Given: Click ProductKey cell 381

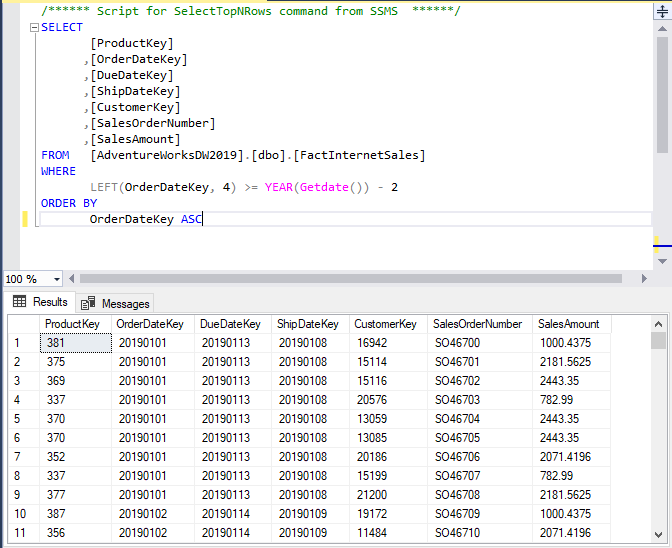Looking at the screenshot, I should point(75,343).
